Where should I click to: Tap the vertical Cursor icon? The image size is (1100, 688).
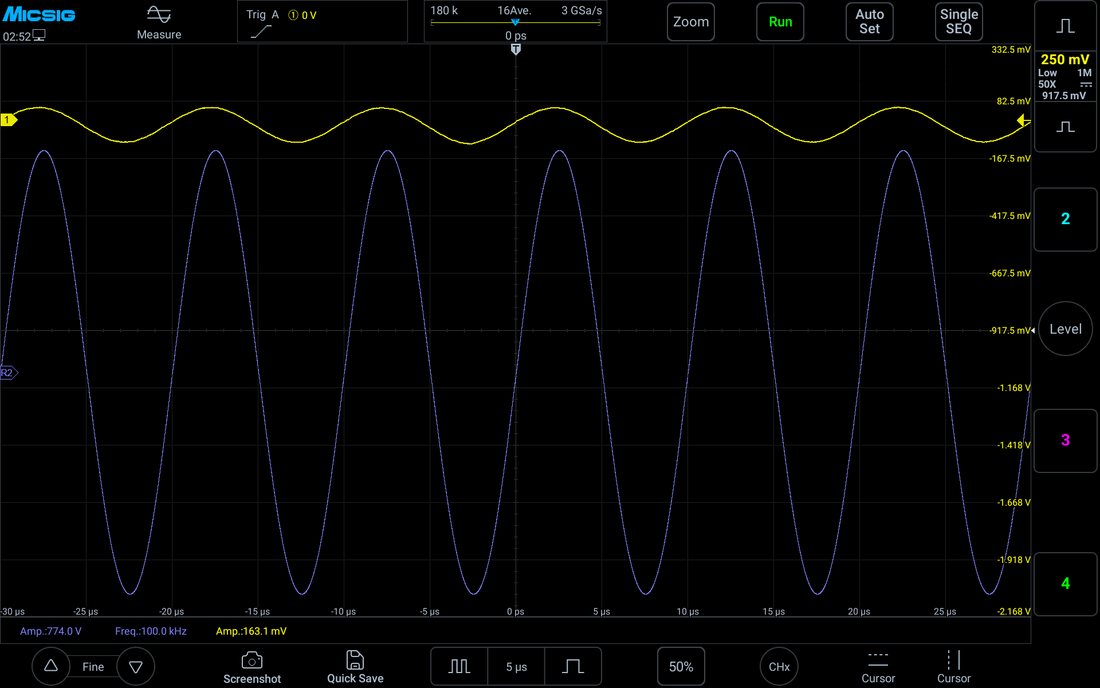tap(953, 659)
